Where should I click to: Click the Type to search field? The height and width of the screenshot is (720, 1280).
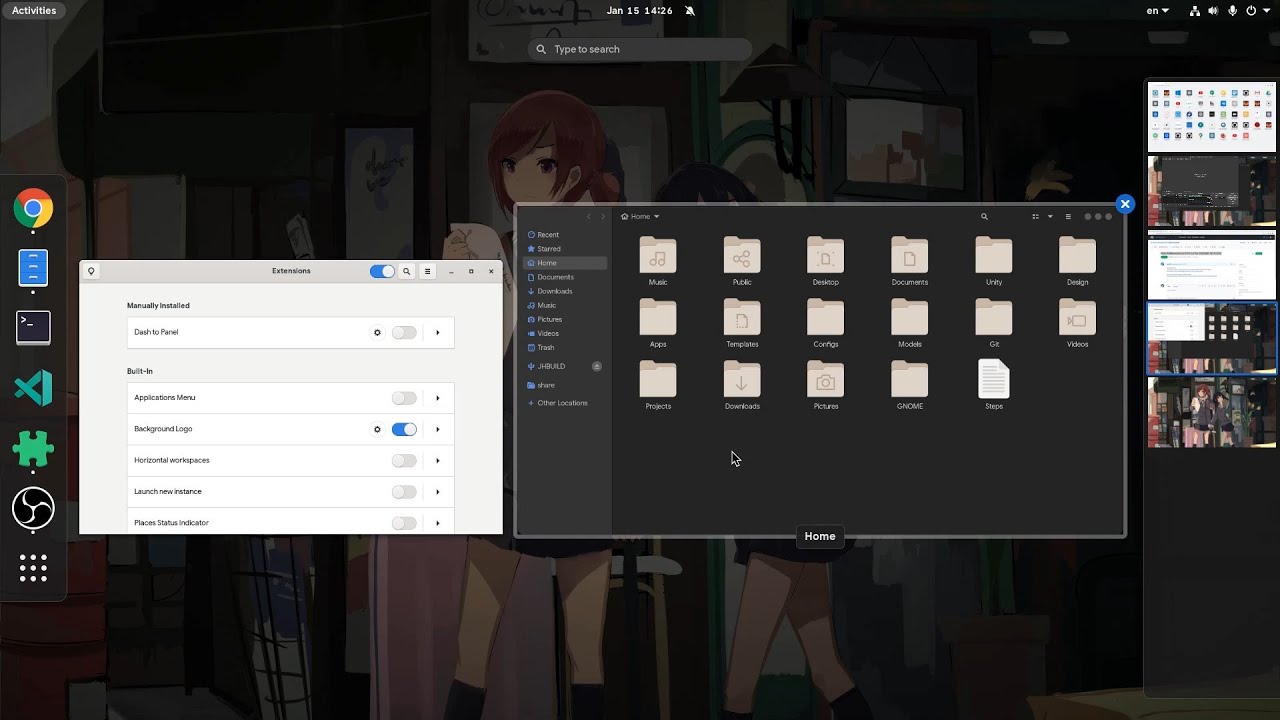pos(640,49)
